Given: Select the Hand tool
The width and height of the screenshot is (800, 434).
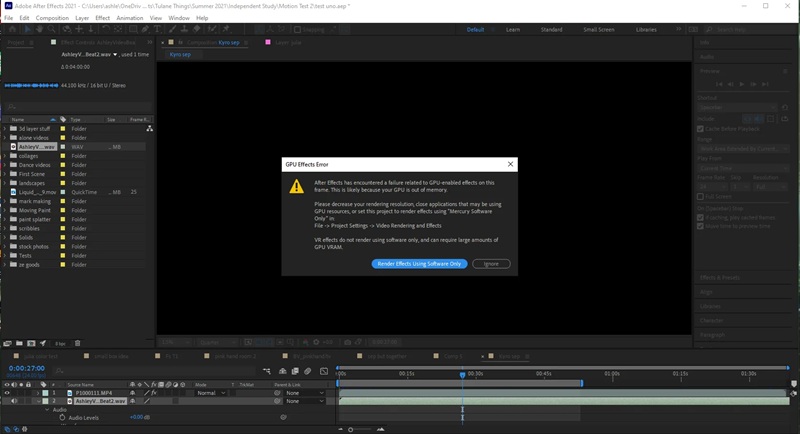Looking at the screenshot, I should (x=39, y=29).
